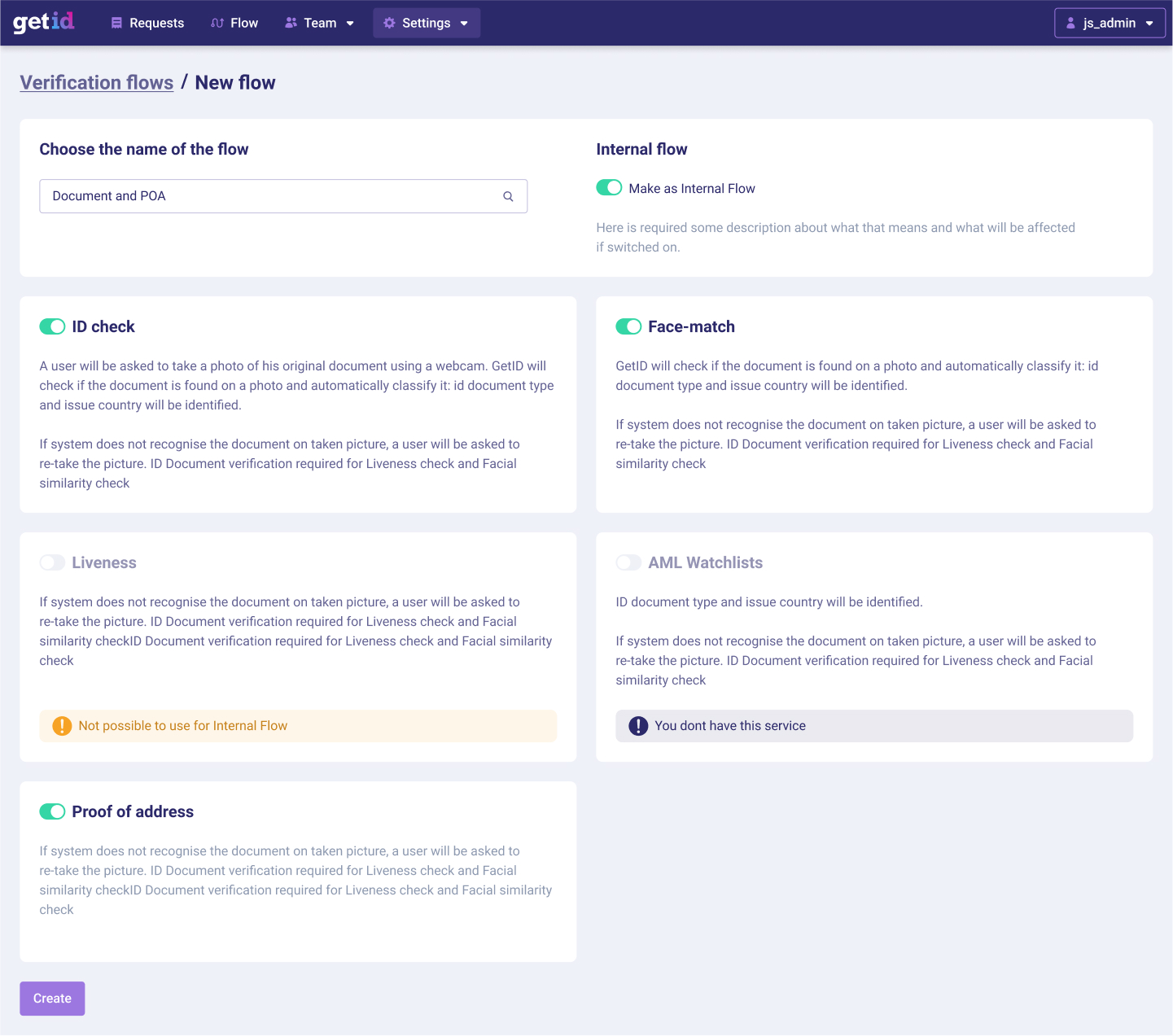
Task: Click the Settings gear icon
Action: click(x=389, y=23)
